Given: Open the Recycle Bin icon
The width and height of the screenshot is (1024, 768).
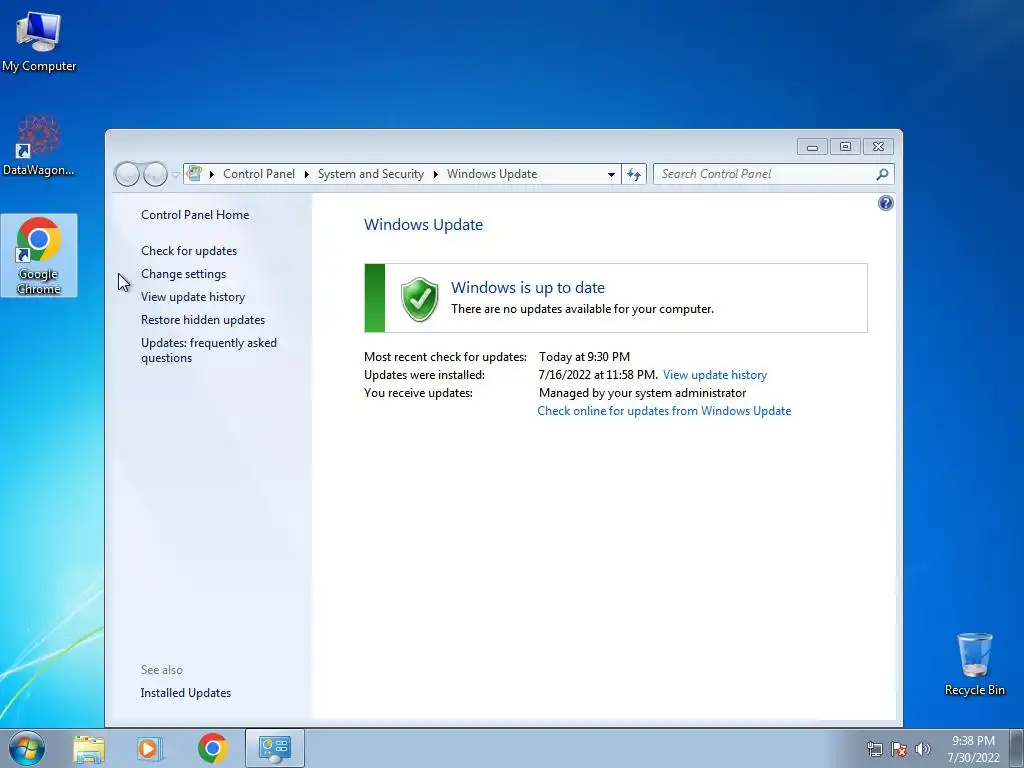Looking at the screenshot, I should click(x=974, y=664).
